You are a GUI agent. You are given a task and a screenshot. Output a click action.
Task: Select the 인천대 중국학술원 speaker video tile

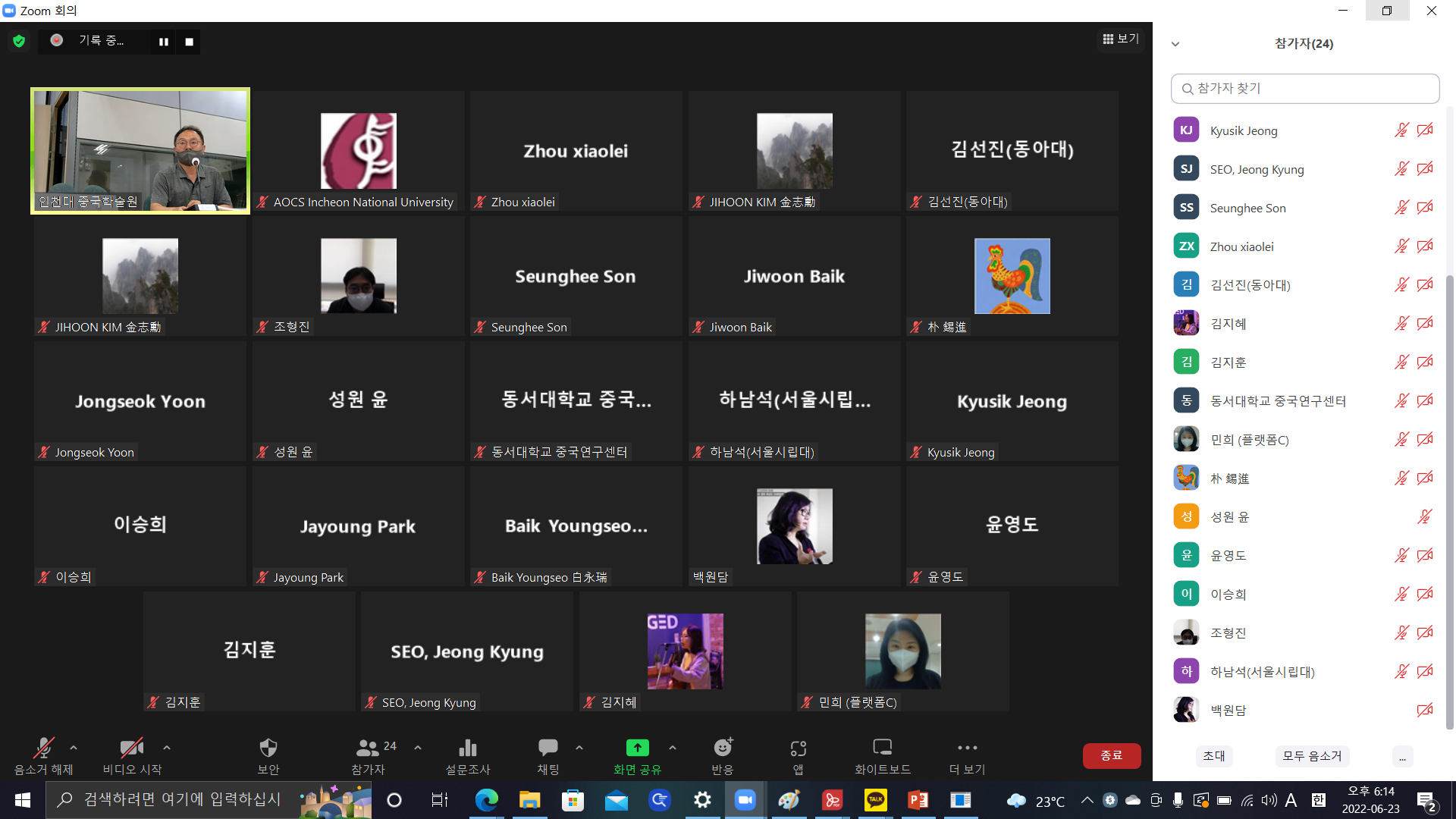tap(140, 151)
